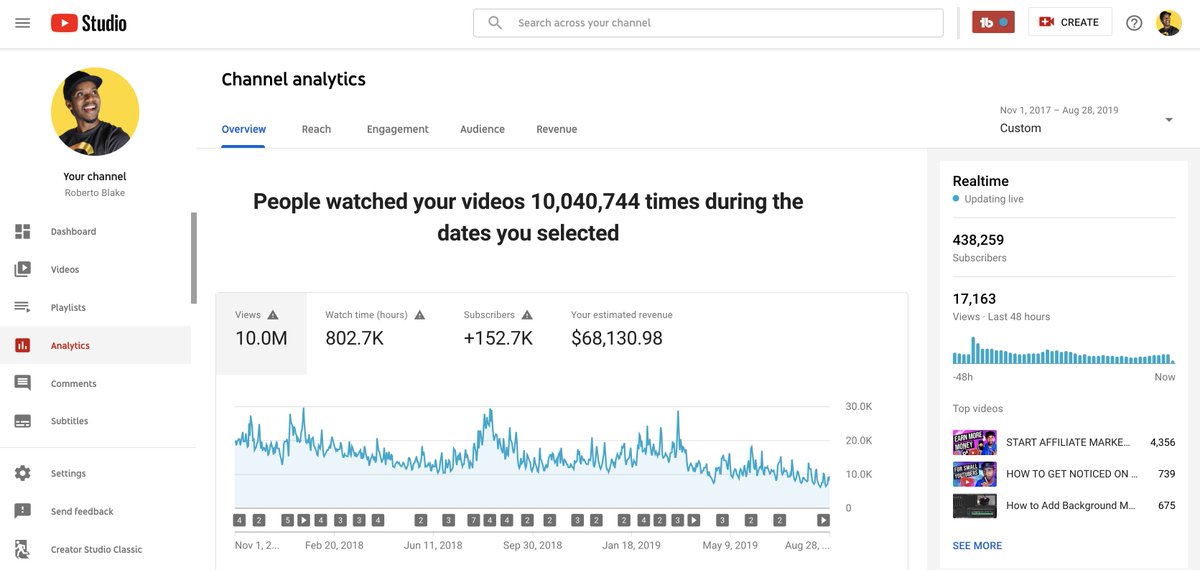
Task: Click the timeline marker labeled 7
Action: point(473,520)
